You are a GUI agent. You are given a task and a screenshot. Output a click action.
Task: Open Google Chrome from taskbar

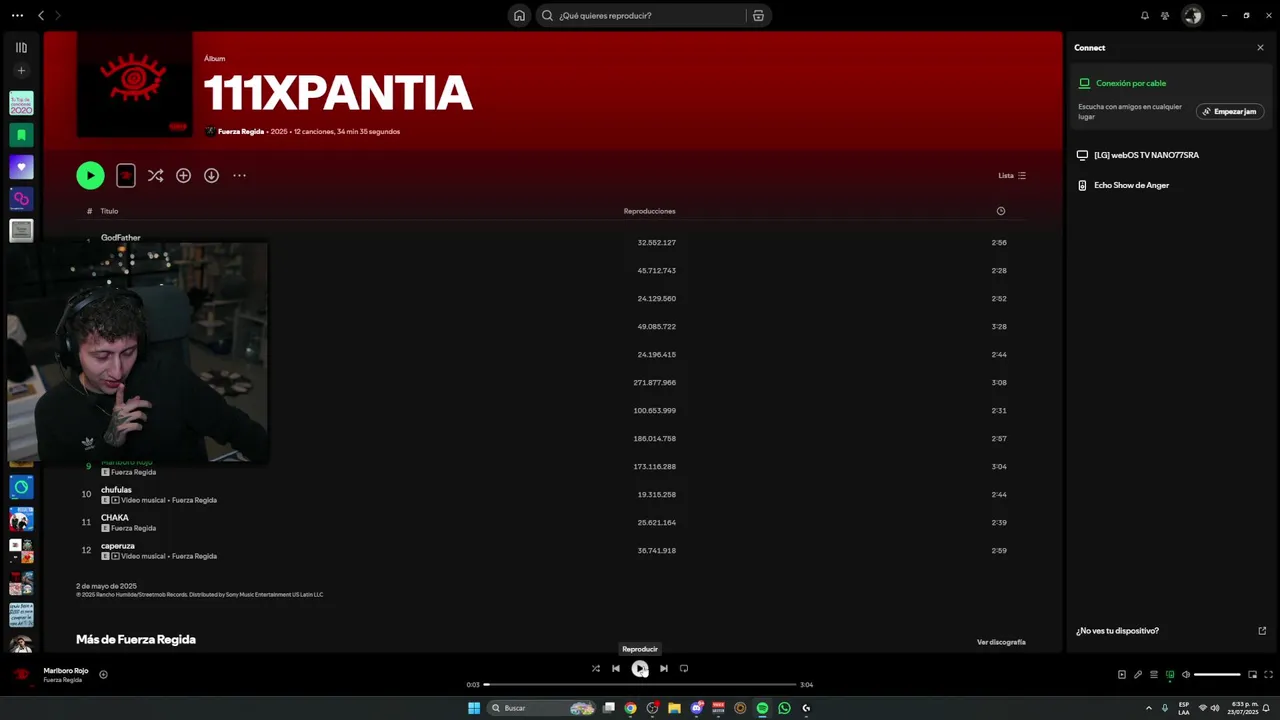630,708
